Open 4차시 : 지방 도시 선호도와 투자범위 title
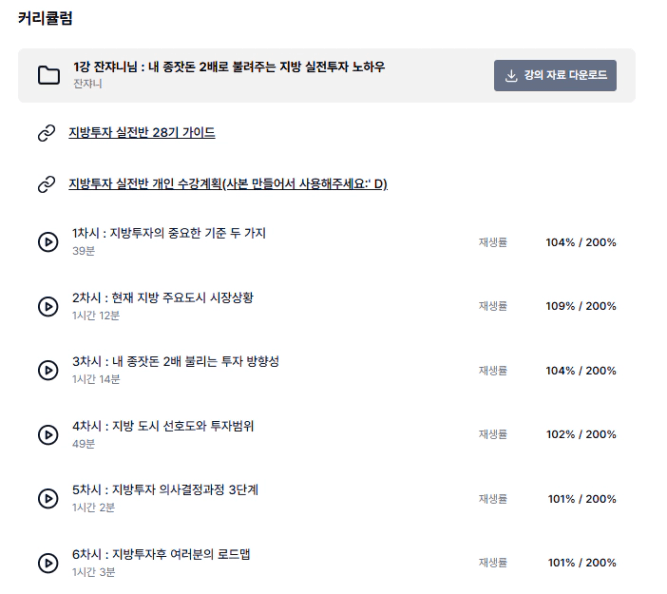Image resolution: width=667 pixels, height=594 pixels. (163, 426)
